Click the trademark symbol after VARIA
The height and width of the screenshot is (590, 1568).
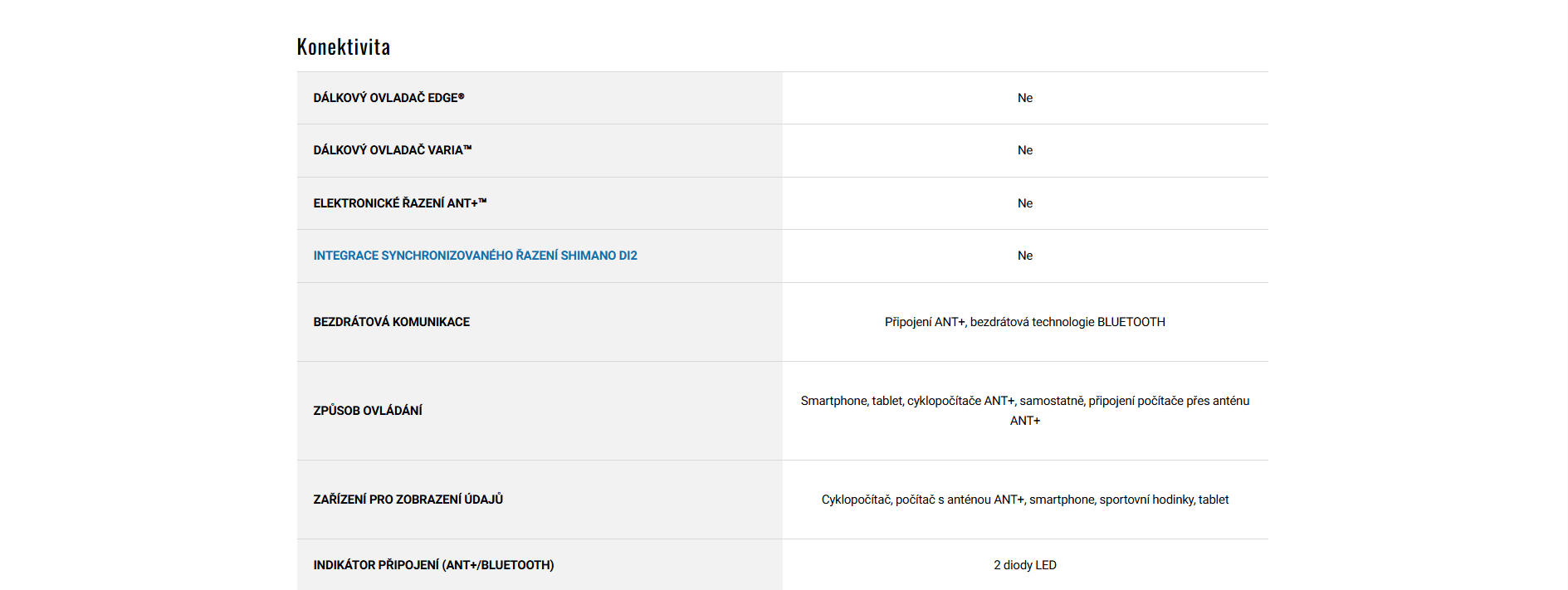pos(468,149)
